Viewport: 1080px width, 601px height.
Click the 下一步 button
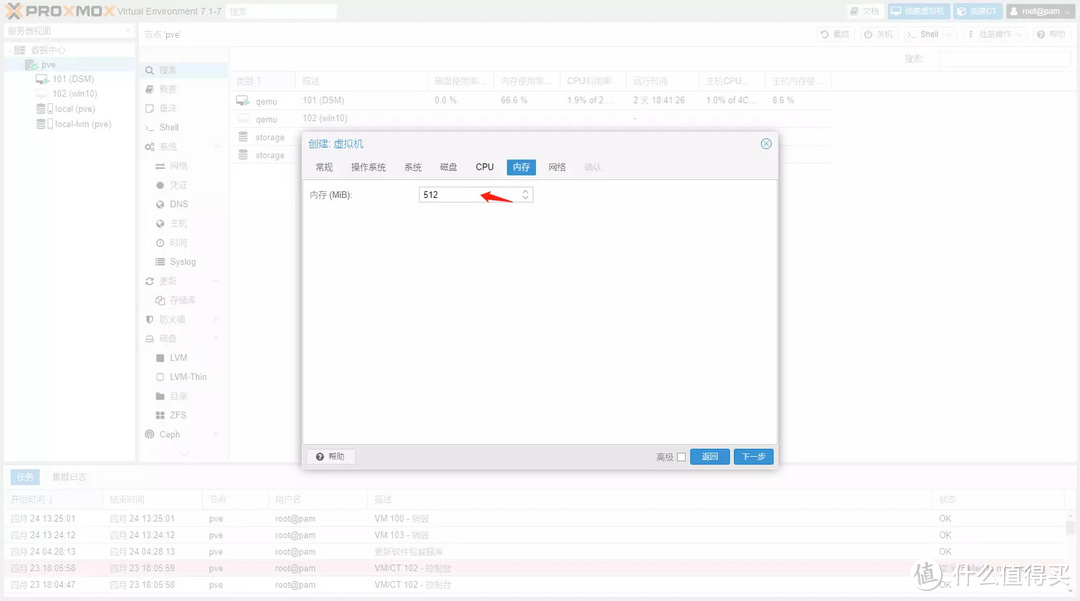coord(753,457)
